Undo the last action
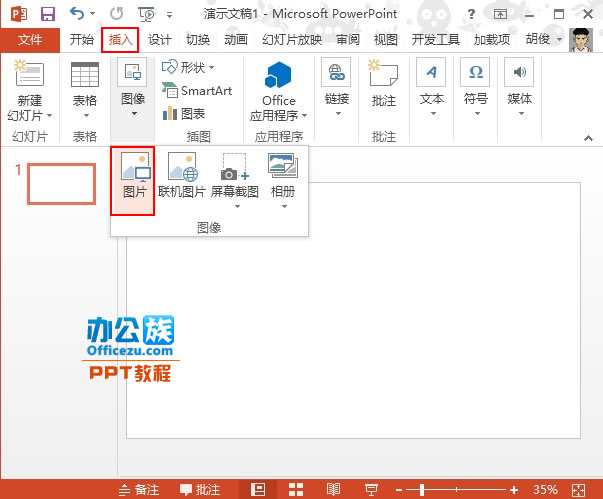This screenshot has height=499, width=603. coord(77,14)
